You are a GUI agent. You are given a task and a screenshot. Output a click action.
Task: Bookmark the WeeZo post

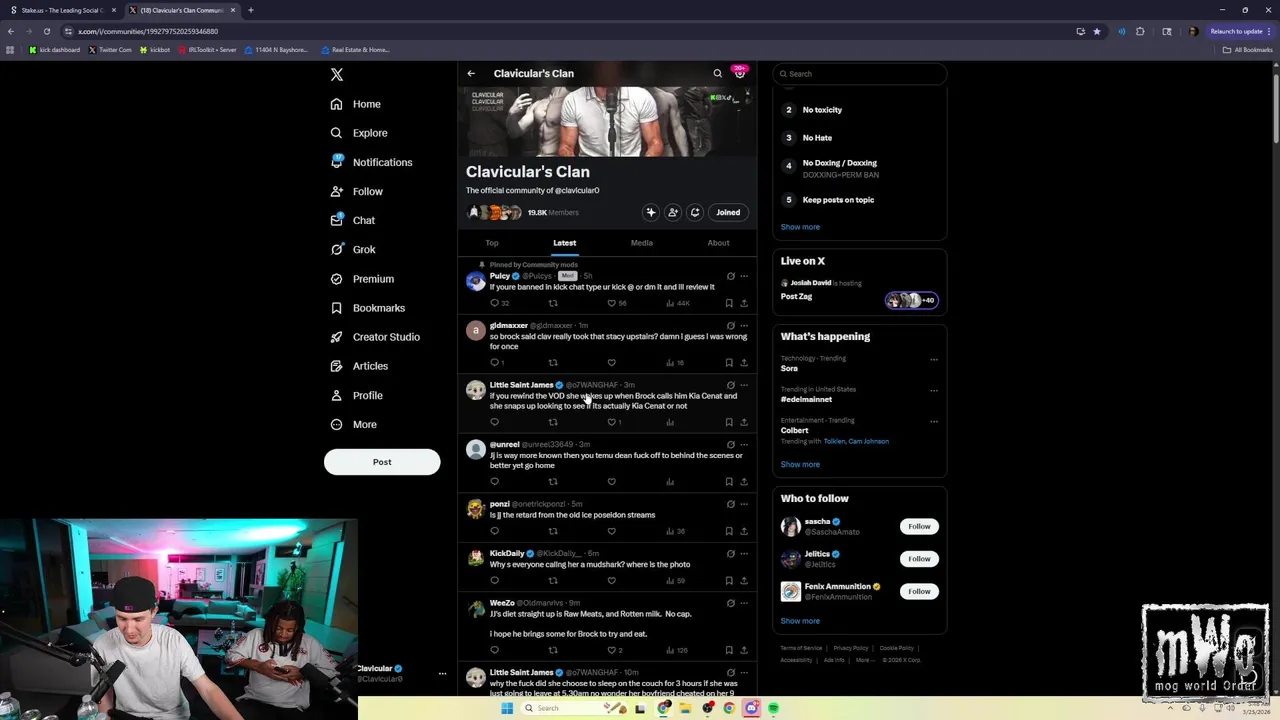[729, 650]
